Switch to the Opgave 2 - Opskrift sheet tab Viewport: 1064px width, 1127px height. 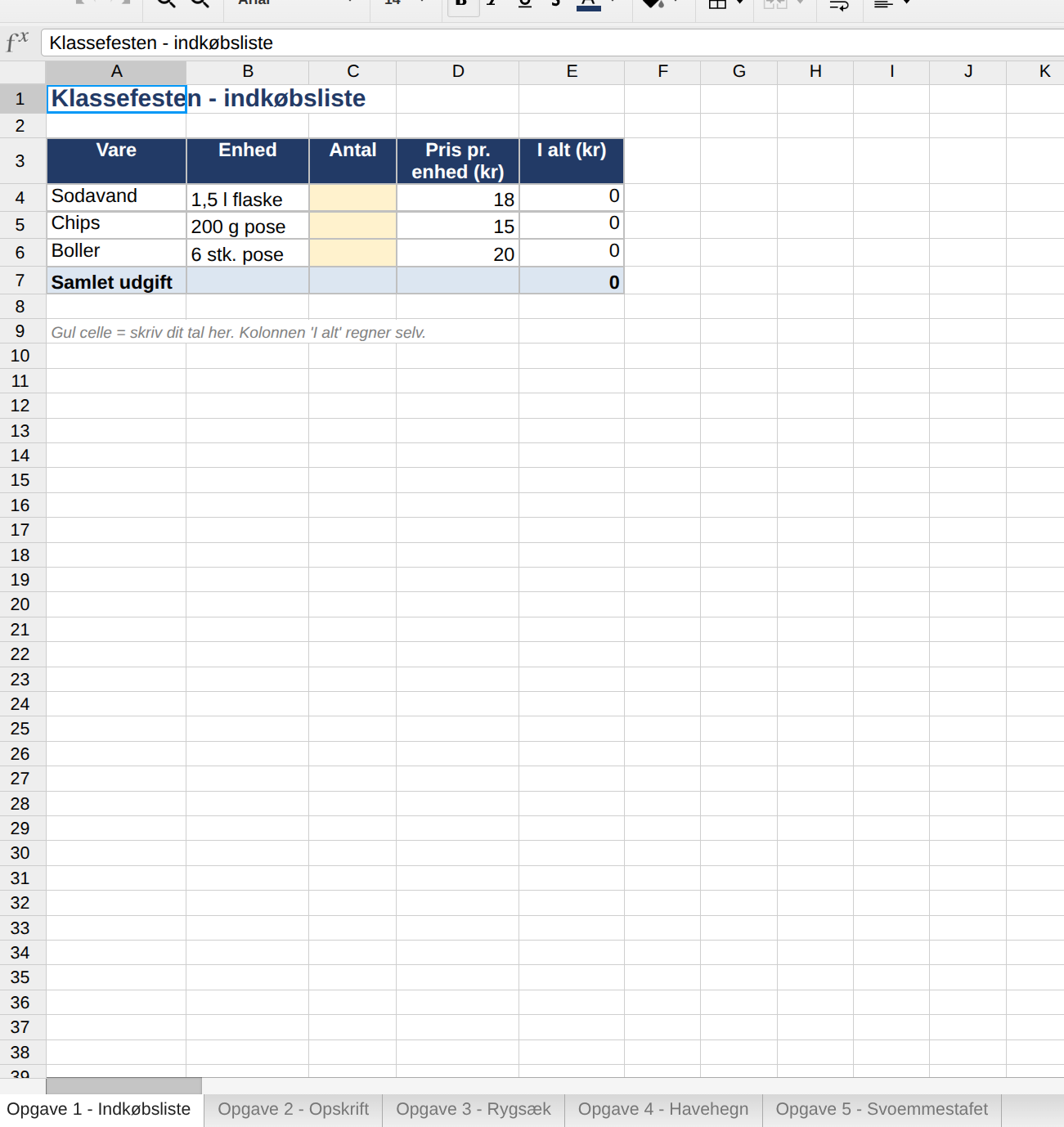(293, 1110)
